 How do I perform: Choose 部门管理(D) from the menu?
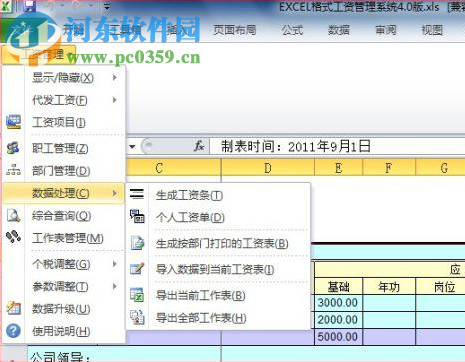64,171
